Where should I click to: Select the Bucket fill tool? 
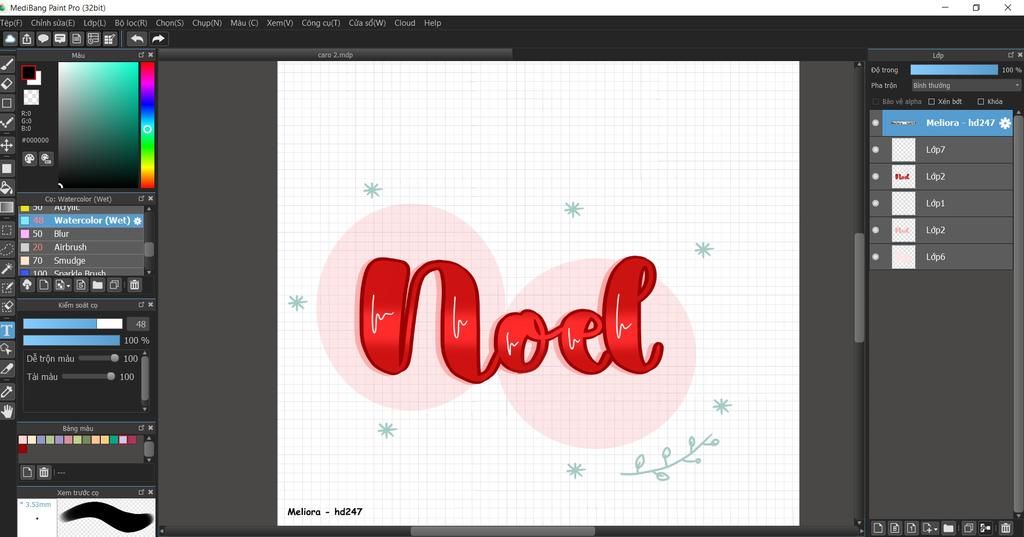tap(7, 188)
